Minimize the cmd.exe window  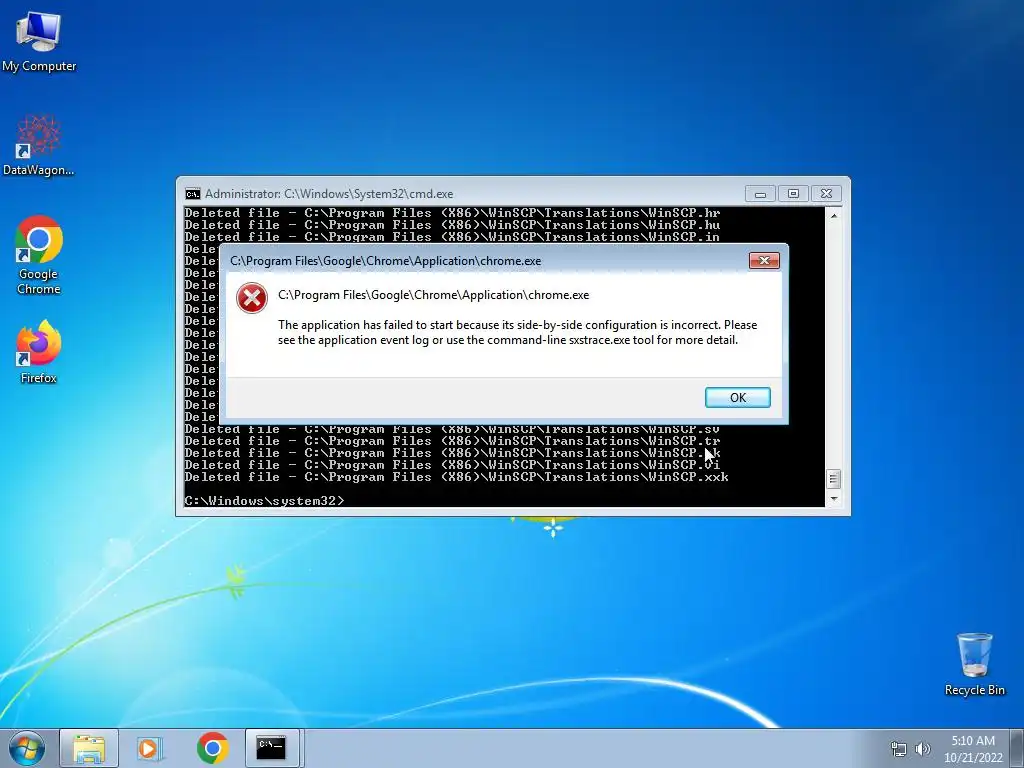760,194
